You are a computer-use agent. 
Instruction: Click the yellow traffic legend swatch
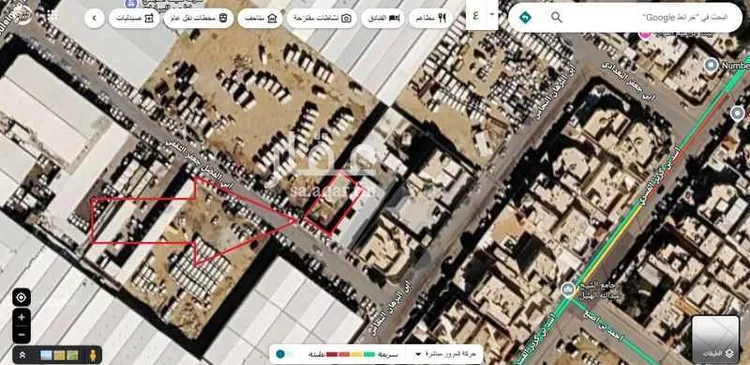[357, 354]
